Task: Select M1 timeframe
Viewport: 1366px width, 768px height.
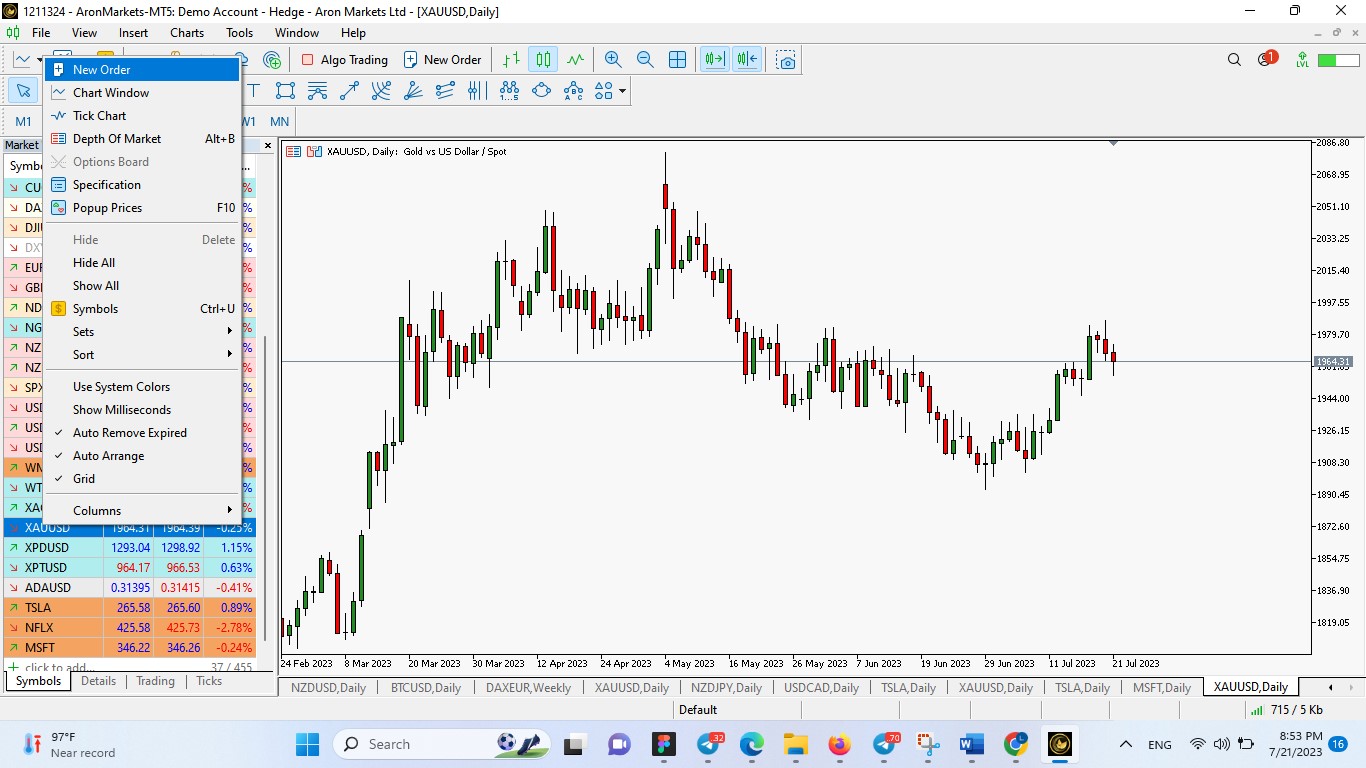Action: tap(23, 122)
